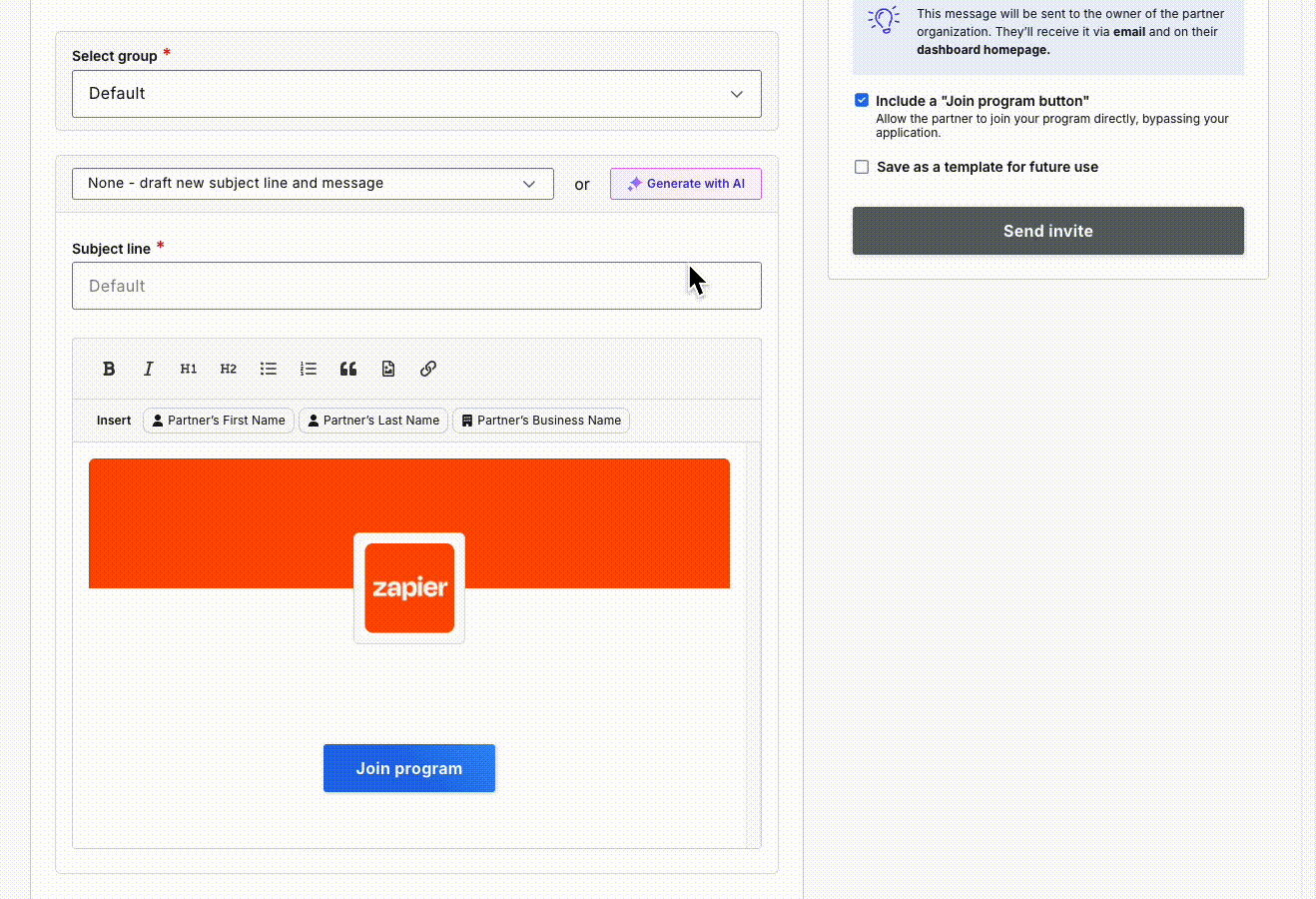The image size is (1316, 899).
Task: Insert Partner's Last Name placeholder
Action: click(373, 421)
